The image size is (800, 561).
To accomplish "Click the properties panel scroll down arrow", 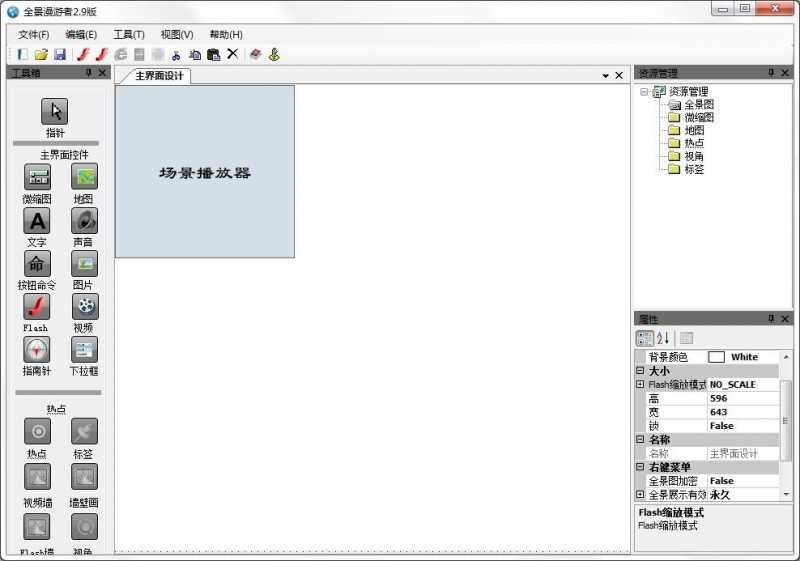I will pos(786,494).
